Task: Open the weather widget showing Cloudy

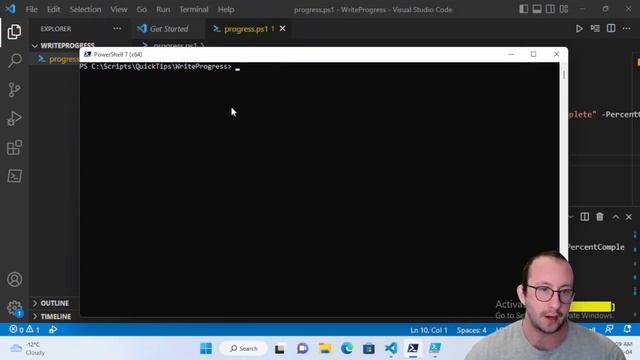Action: pyautogui.click(x=28, y=348)
